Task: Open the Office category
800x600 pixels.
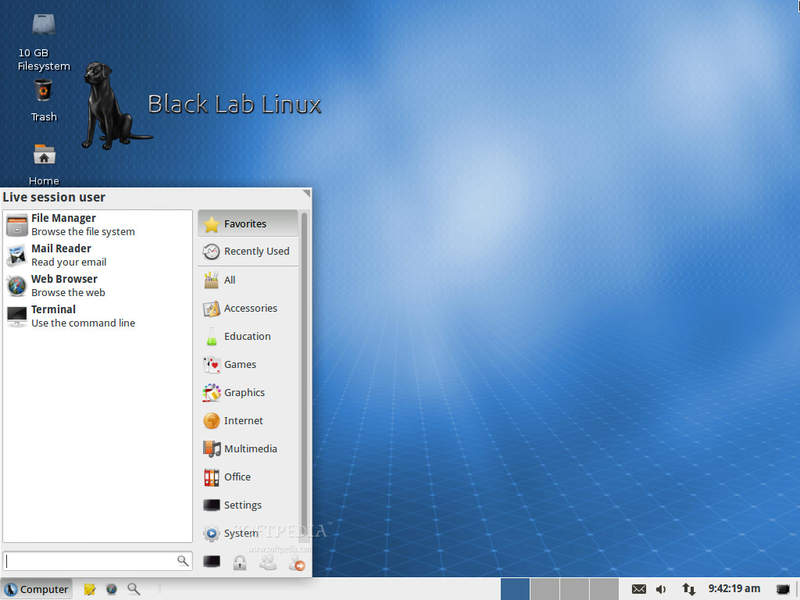Action: [x=248, y=477]
